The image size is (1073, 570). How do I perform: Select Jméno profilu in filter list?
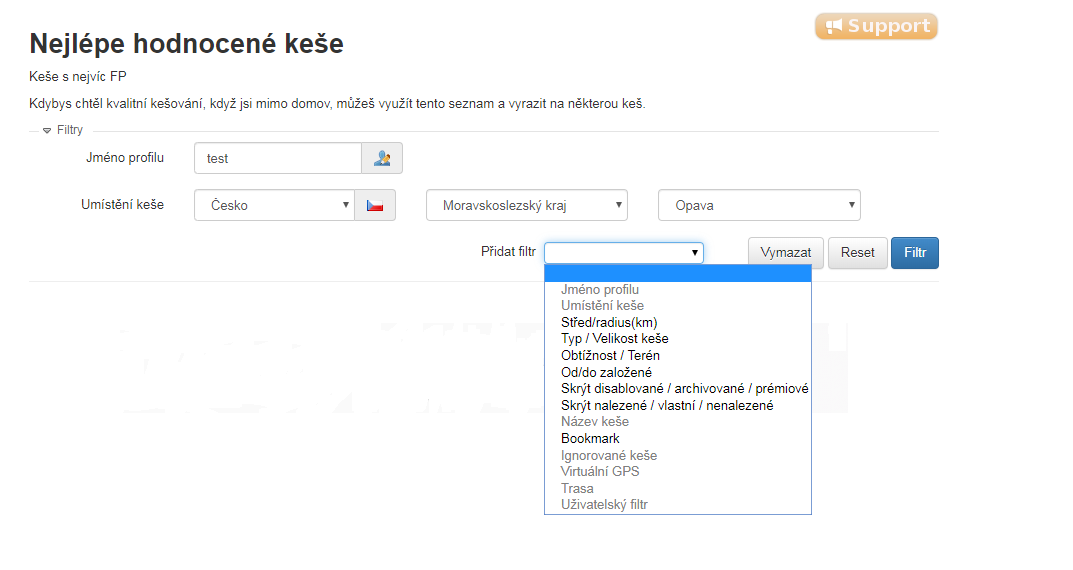tap(677, 289)
